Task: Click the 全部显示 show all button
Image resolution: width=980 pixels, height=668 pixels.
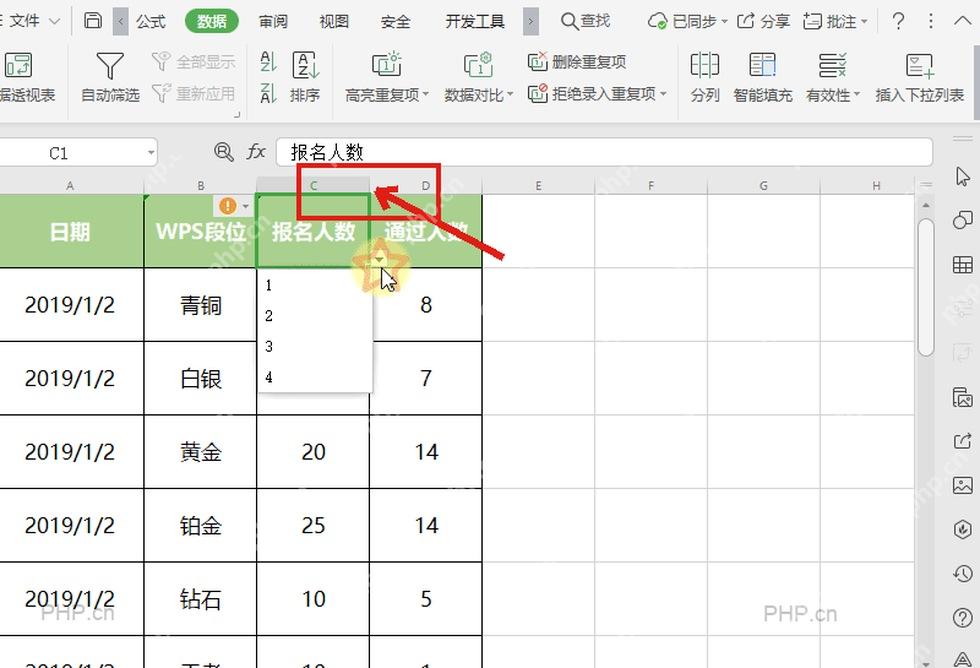Action: pyautogui.click(x=193, y=62)
